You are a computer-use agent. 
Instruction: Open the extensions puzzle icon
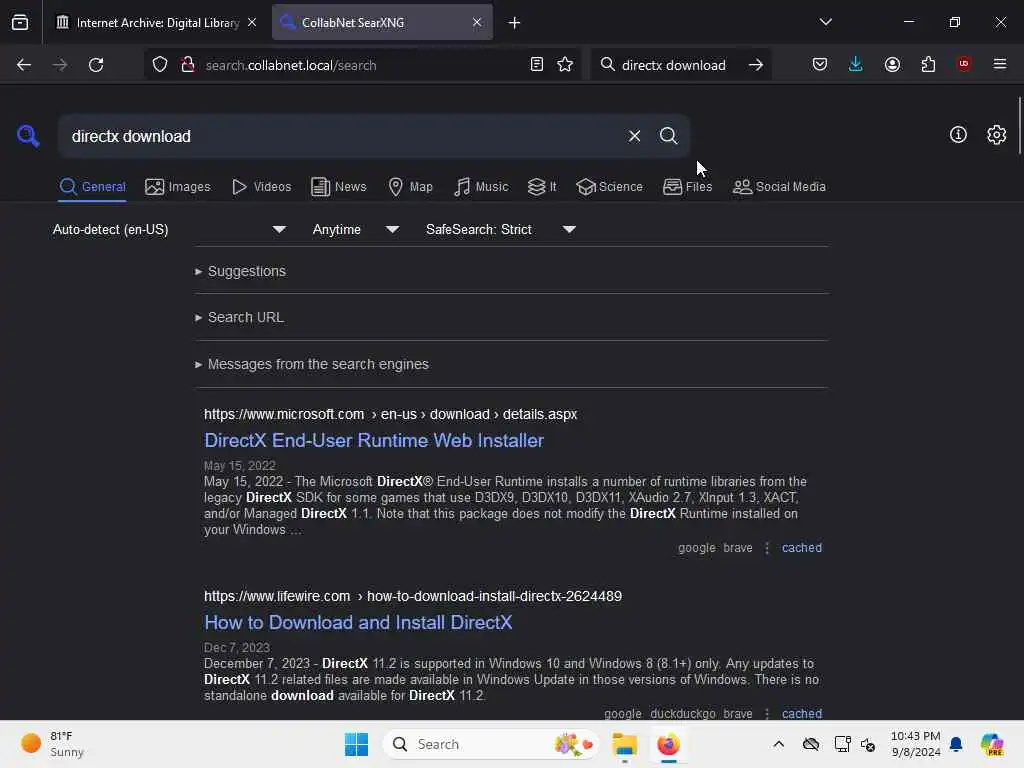tap(928, 64)
